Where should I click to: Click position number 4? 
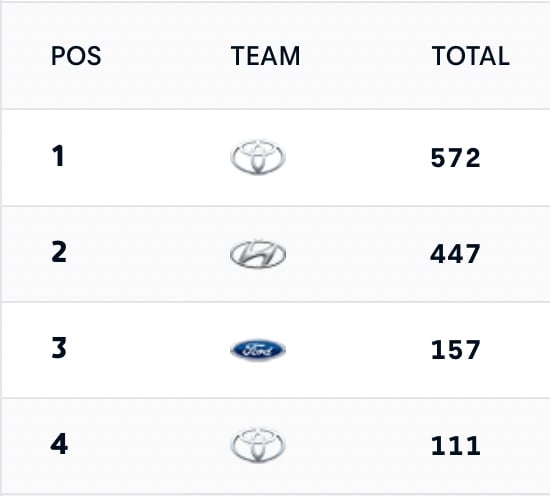59,444
